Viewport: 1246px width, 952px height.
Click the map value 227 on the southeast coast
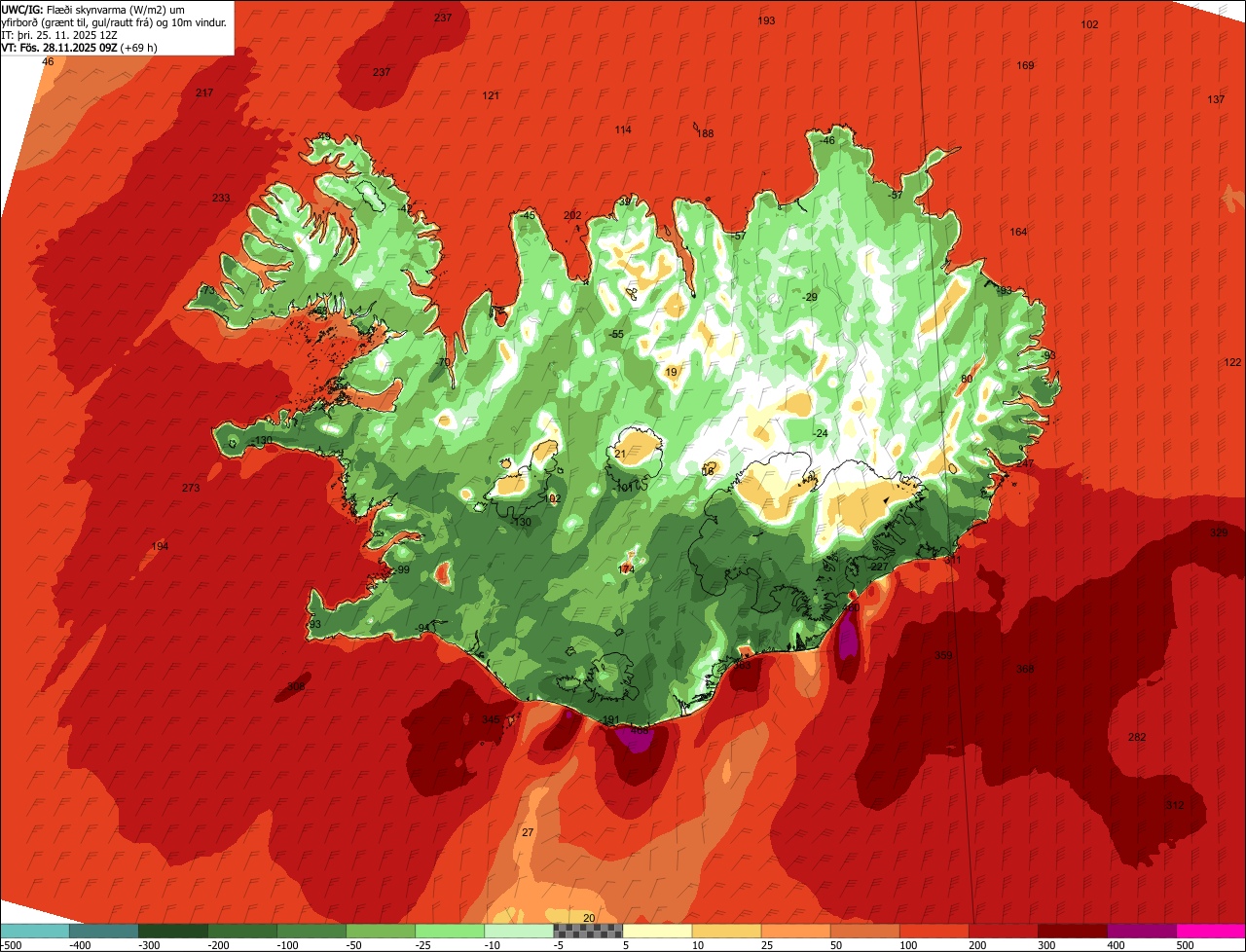pyautogui.click(x=878, y=567)
